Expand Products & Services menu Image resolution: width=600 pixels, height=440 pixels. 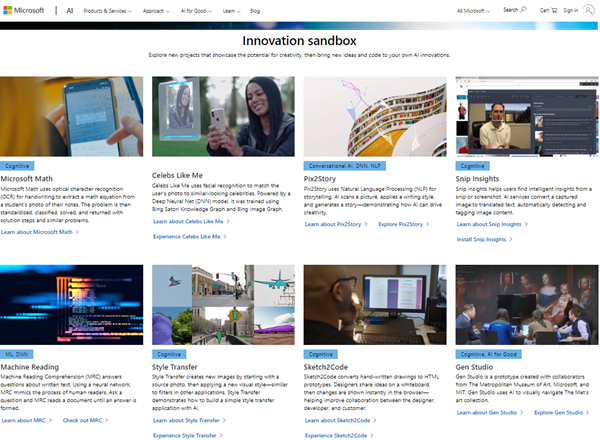(x=108, y=11)
